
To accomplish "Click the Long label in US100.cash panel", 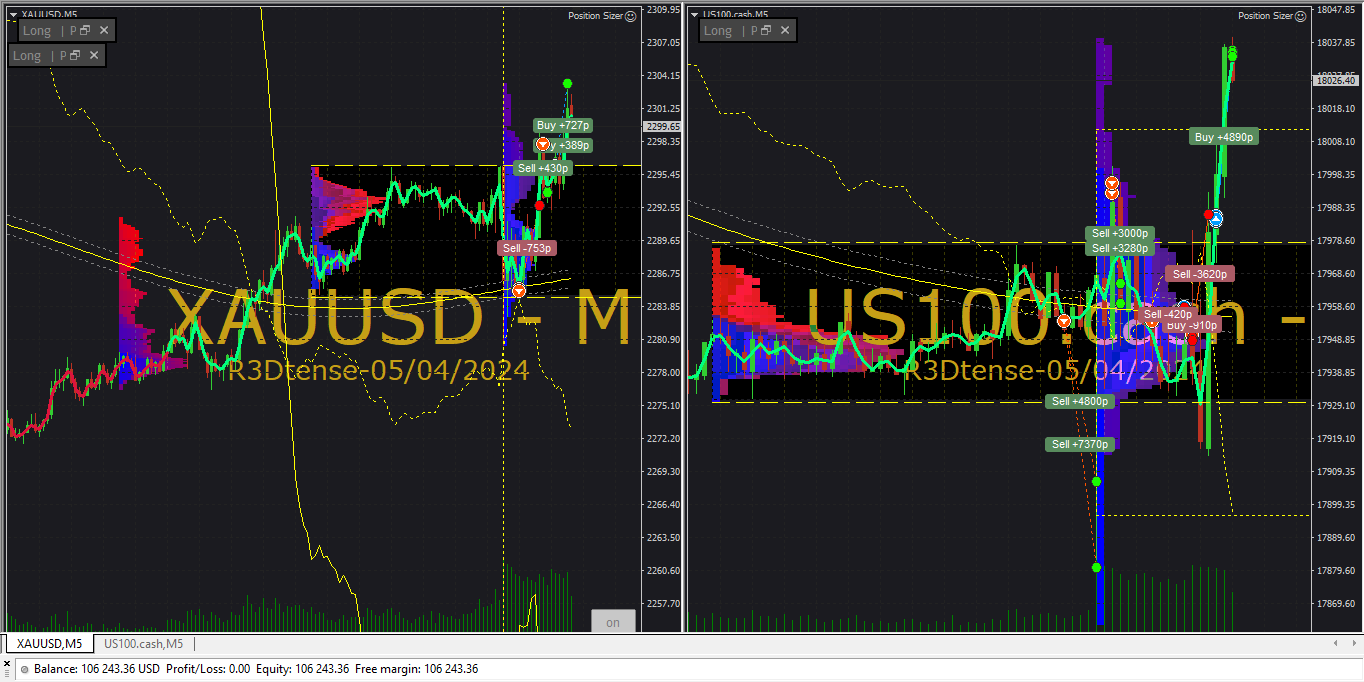I will 718,31.
